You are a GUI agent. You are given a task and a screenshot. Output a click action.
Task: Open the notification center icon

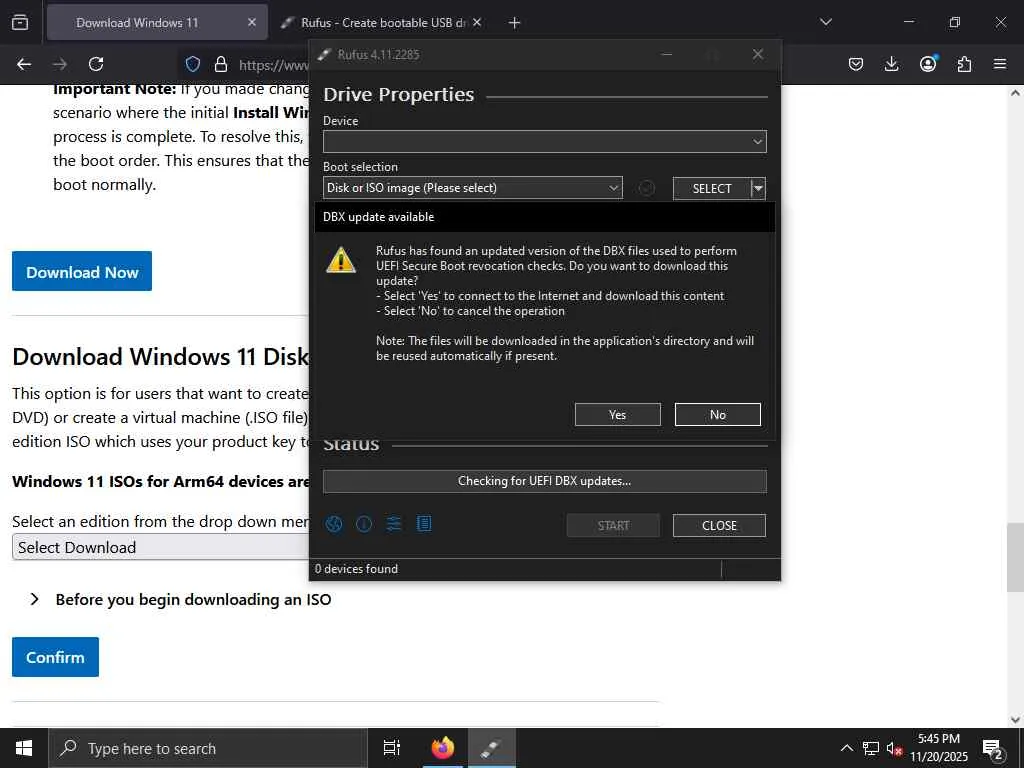tap(993, 749)
